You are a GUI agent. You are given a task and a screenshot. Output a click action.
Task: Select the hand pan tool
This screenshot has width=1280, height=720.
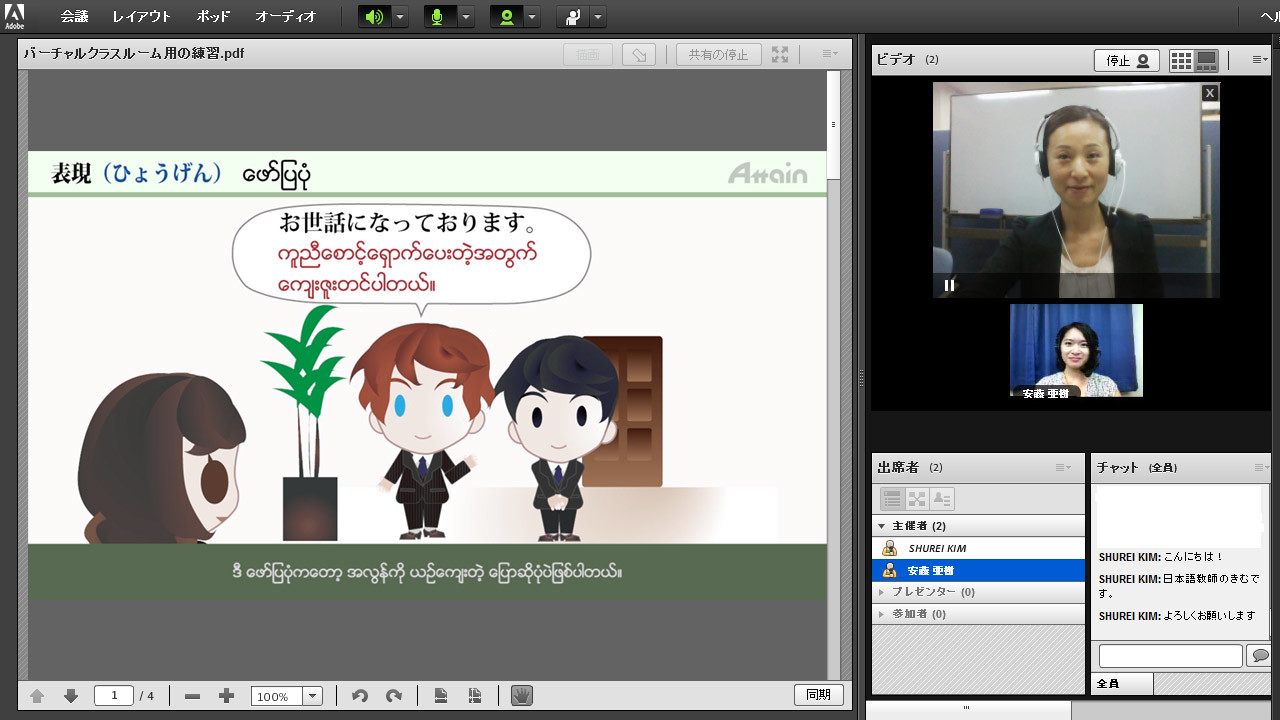[521, 695]
